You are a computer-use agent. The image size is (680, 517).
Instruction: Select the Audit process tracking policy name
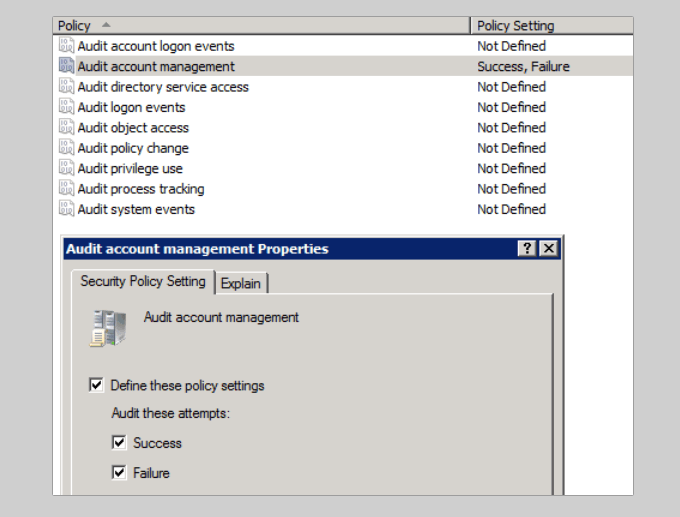(x=141, y=189)
